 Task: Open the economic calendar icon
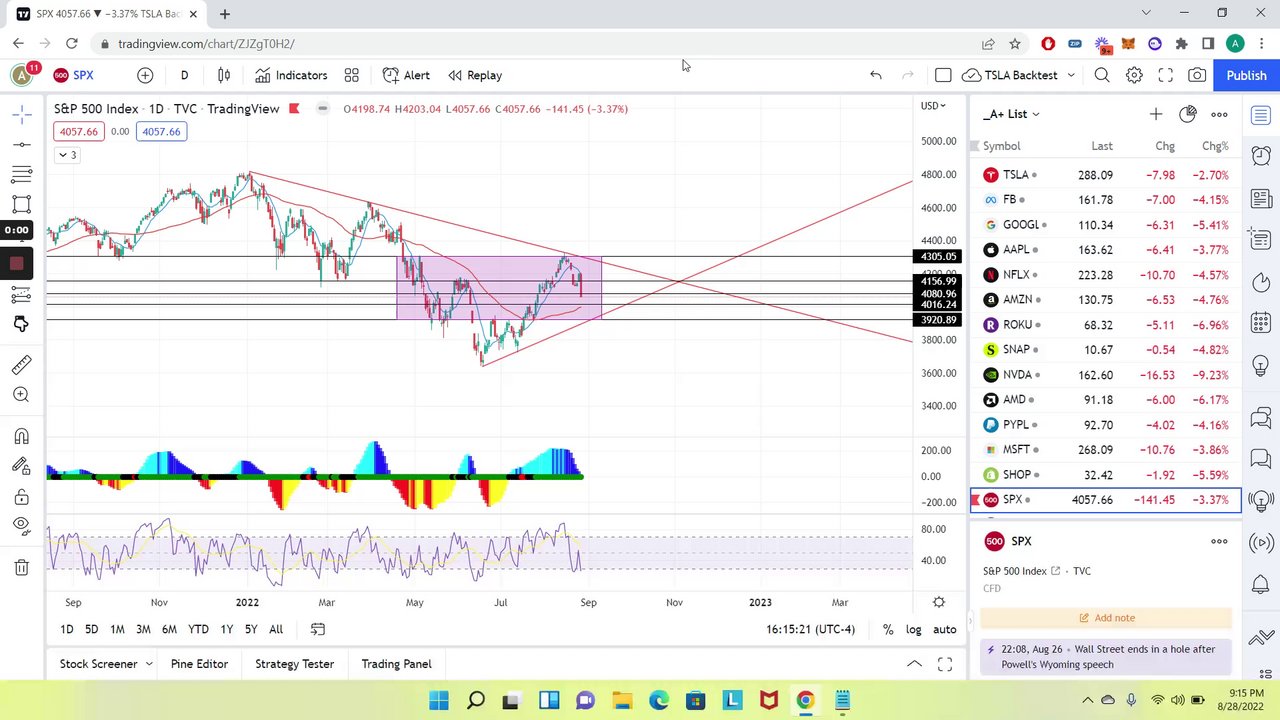(x=1261, y=323)
